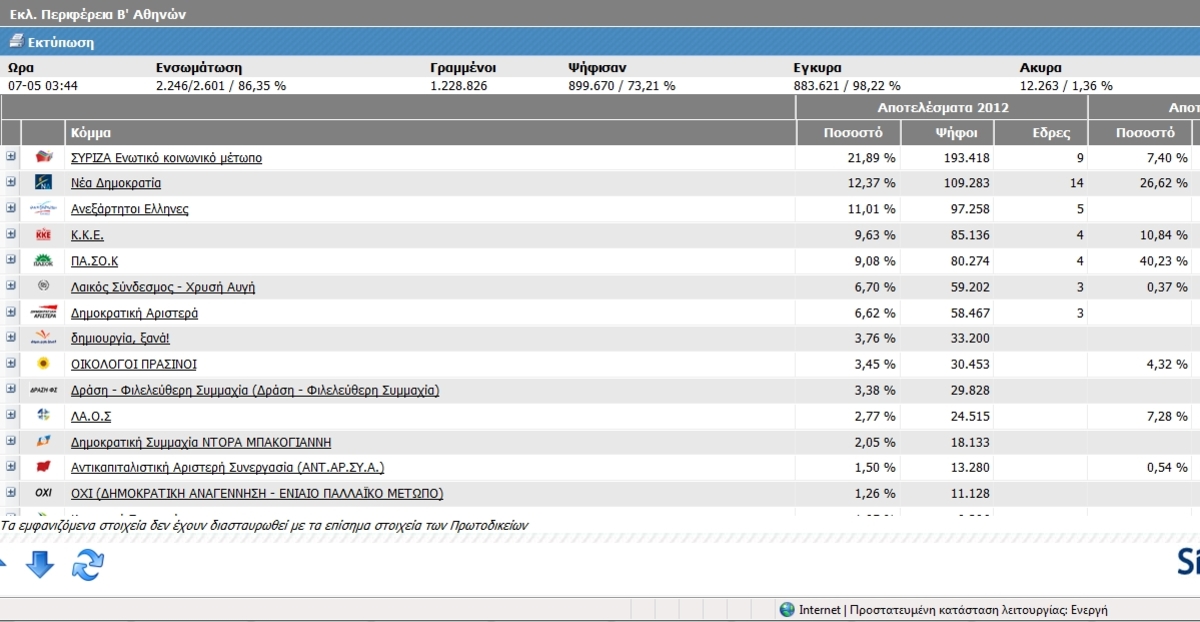The width and height of the screenshot is (1200, 622).
Task: Click the Κόμμα column header
Action: click(x=91, y=133)
